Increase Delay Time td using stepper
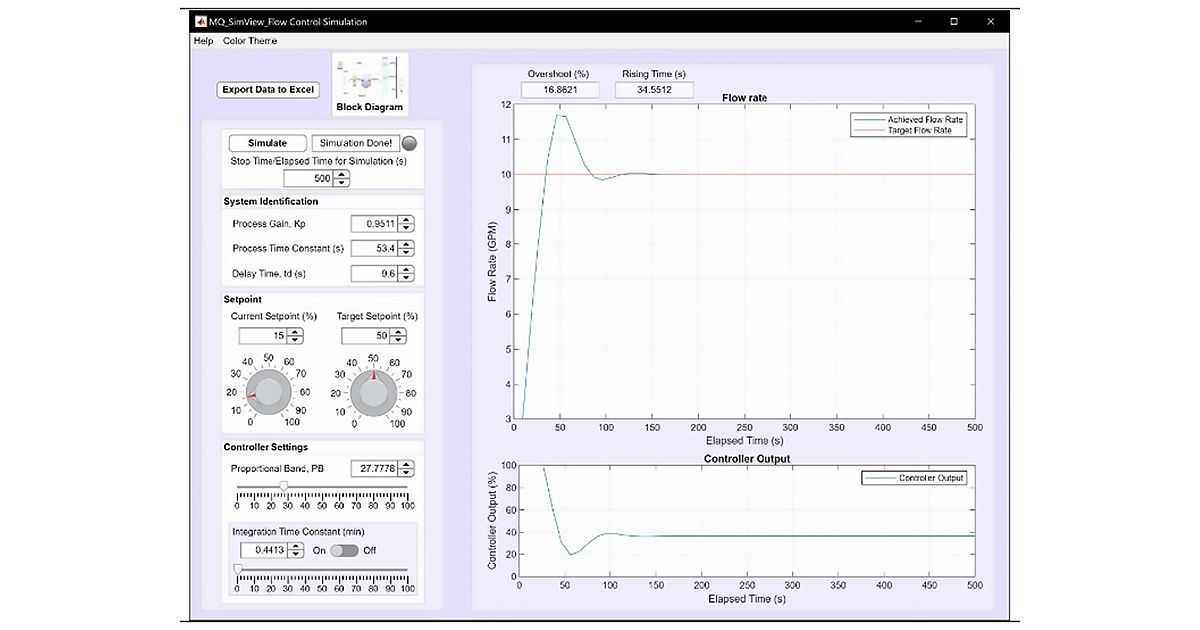This screenshot has height=630, width=1200. [x=407, y=268]
